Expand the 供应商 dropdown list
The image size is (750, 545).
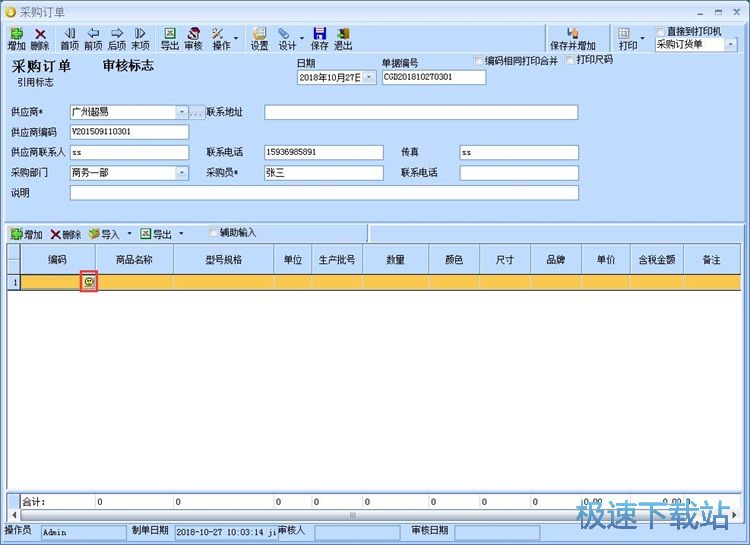coord(181,112)
